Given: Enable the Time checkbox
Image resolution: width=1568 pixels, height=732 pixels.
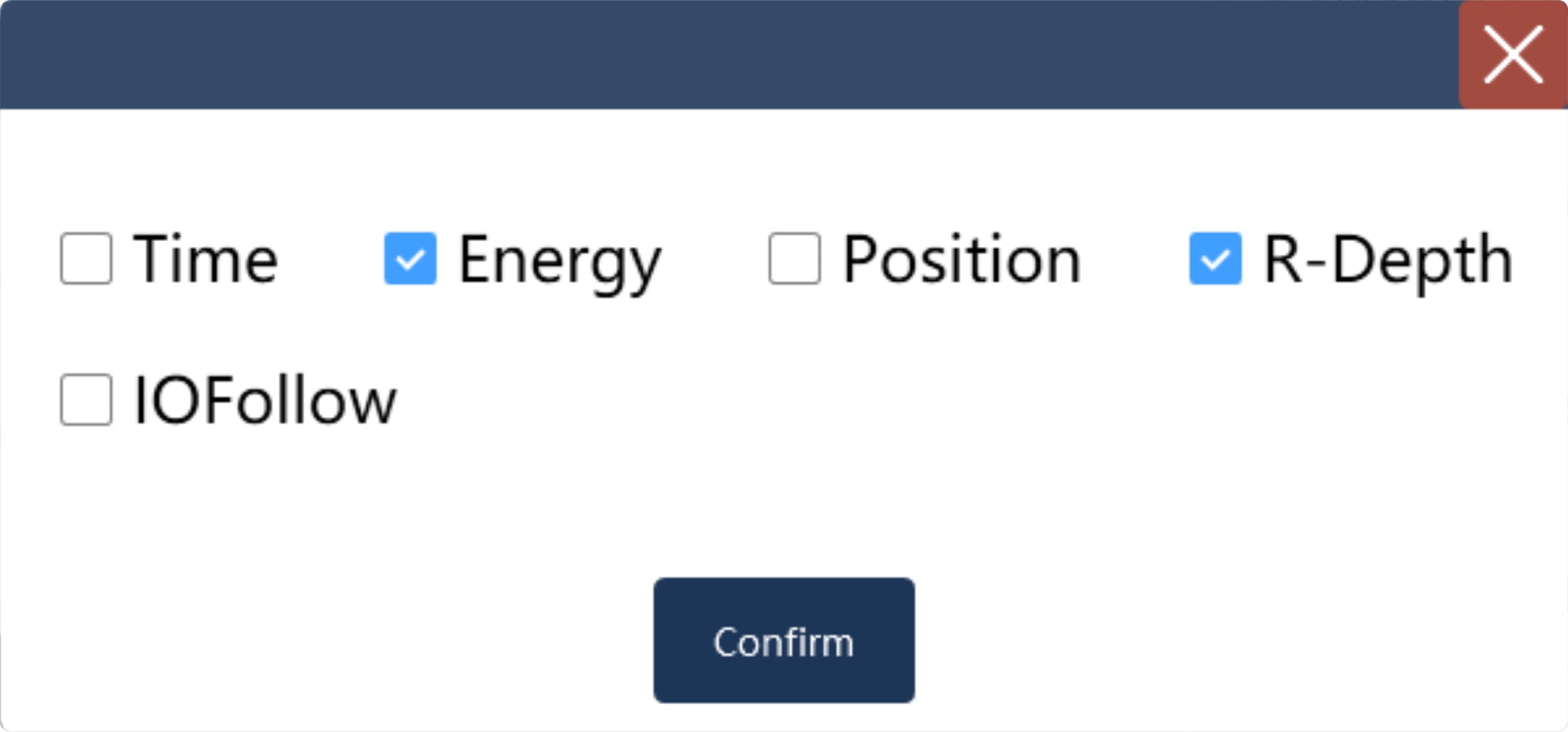Looking at the screenshot, I should click(x=86, y=258).
